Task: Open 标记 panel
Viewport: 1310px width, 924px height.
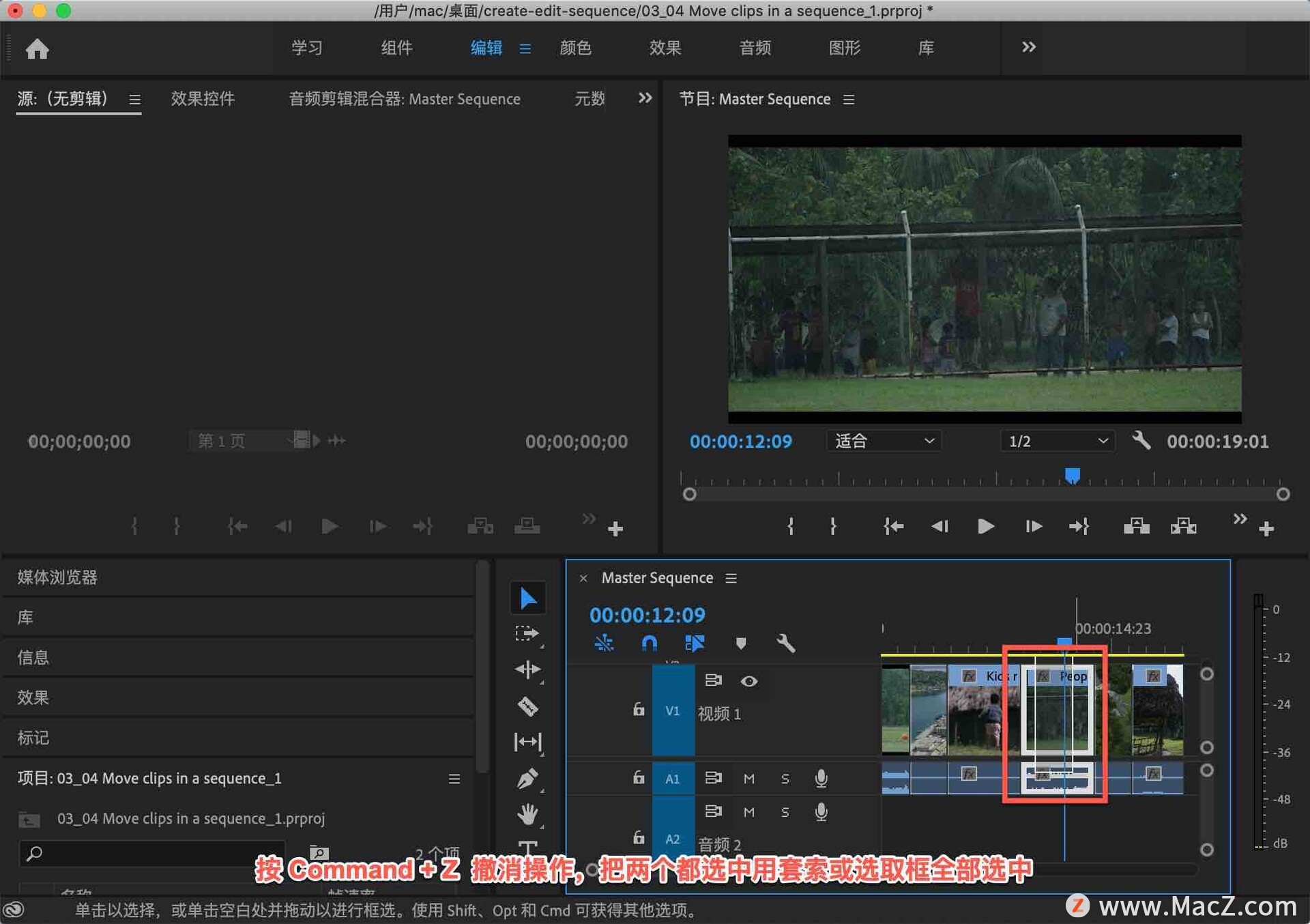Action: [33, 737]
